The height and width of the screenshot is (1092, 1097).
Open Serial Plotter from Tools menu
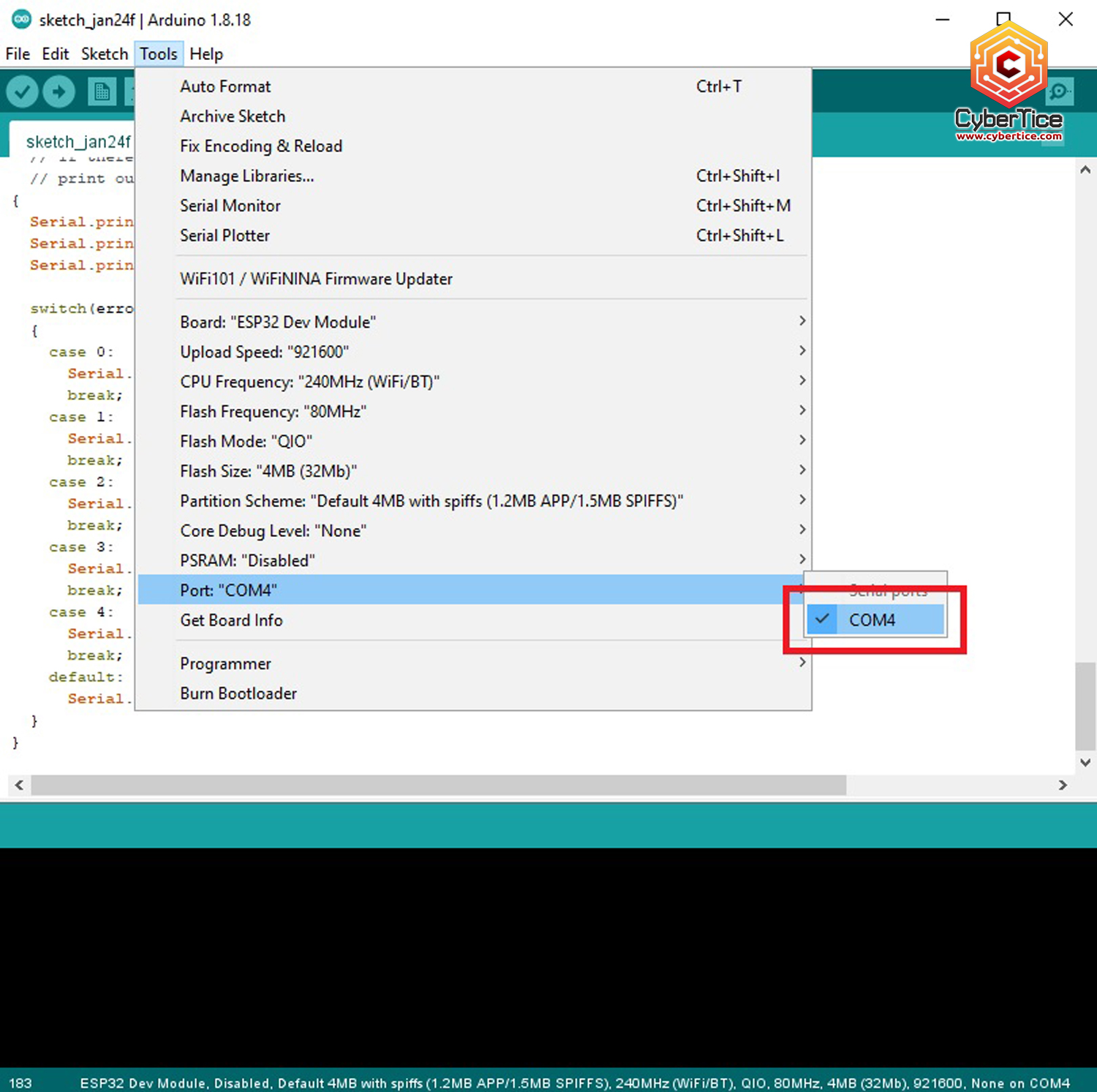coord(225,236)
